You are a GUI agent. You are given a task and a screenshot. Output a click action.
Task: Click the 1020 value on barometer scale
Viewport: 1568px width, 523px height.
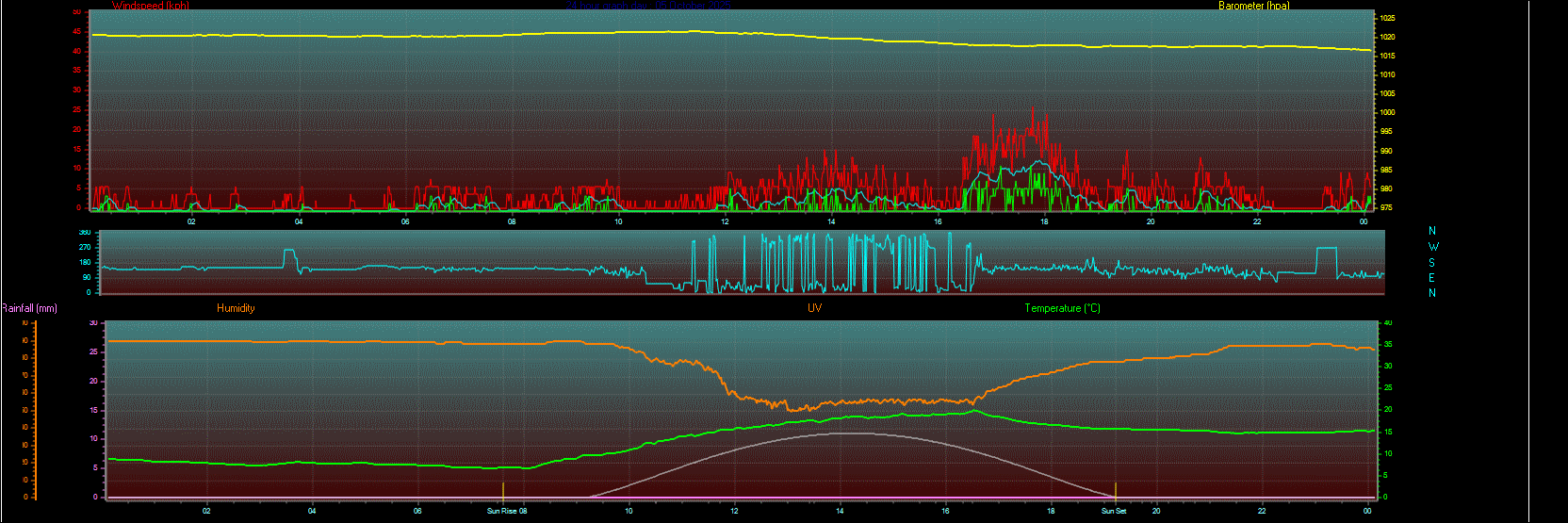pyautogui.click(x=1388, y=38)
